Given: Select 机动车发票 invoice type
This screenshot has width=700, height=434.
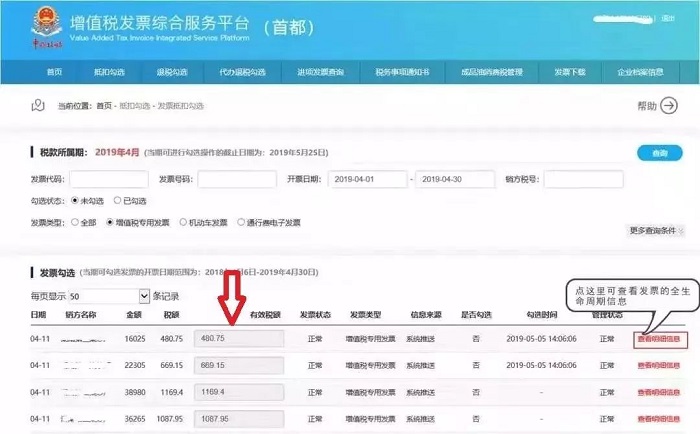Looking at the screenshot, I should coord(183,222).
